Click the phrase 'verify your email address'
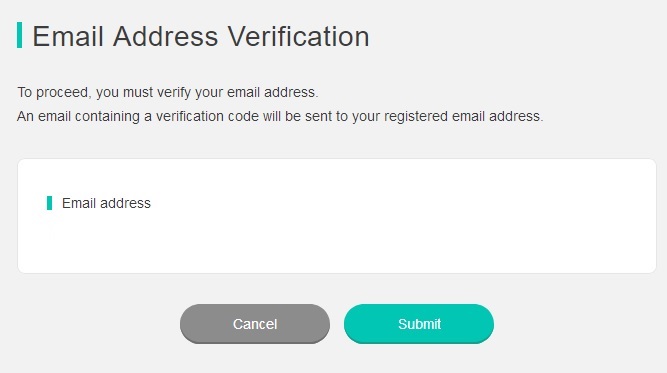 (x=237, y=92)
